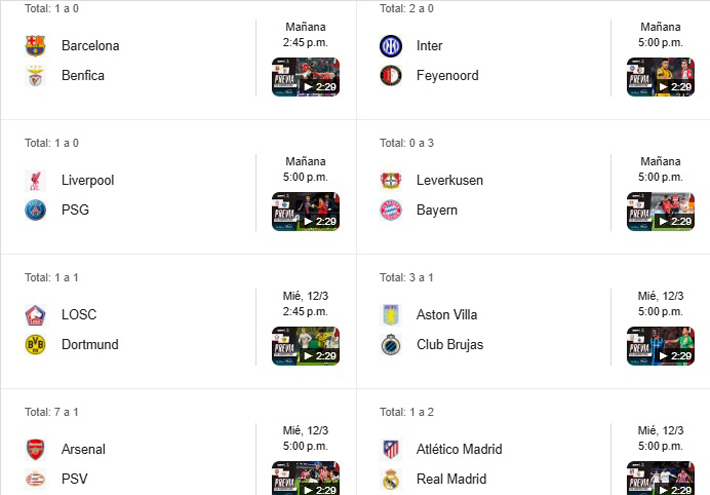Click the Club Brujas team name

450,344
